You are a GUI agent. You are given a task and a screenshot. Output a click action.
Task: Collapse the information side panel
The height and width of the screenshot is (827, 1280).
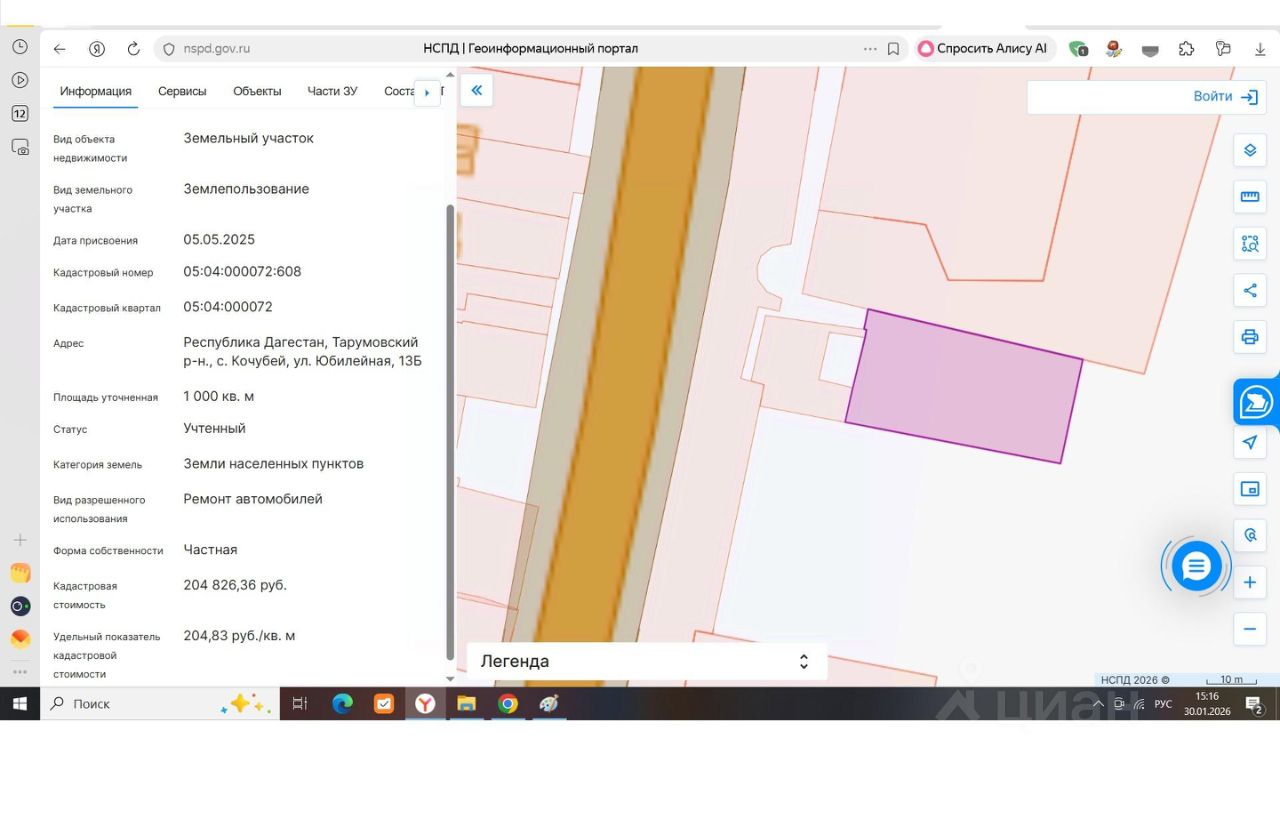coord(477,90)
